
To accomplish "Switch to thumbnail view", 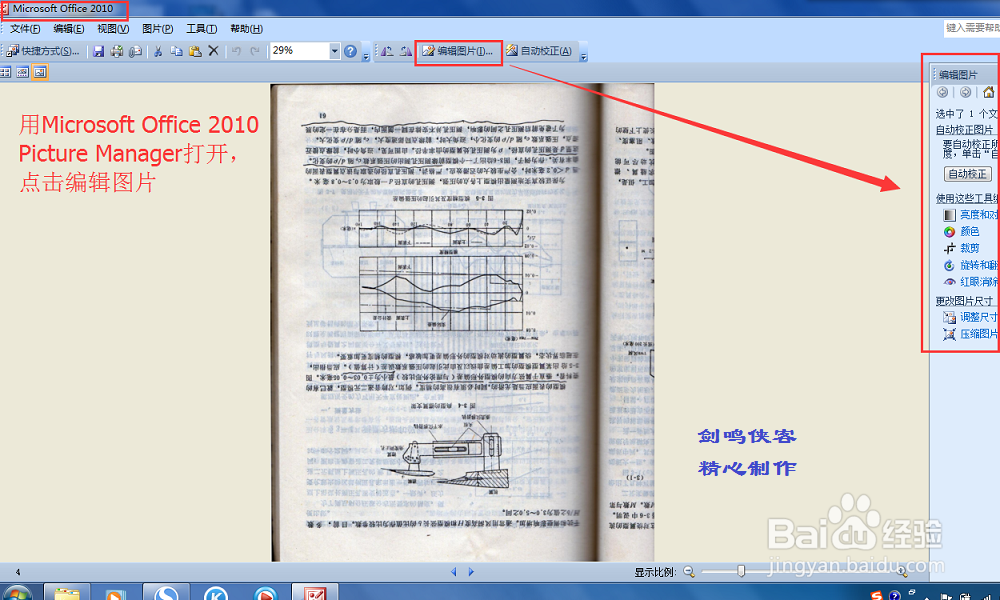I will [5, 73].
